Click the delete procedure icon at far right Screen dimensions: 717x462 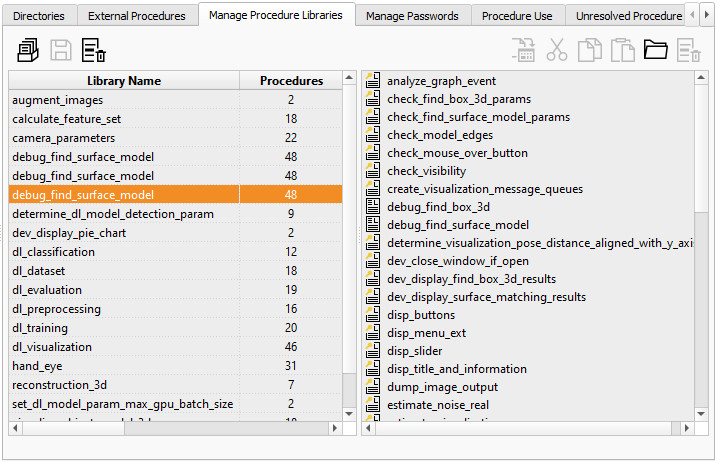688,50
